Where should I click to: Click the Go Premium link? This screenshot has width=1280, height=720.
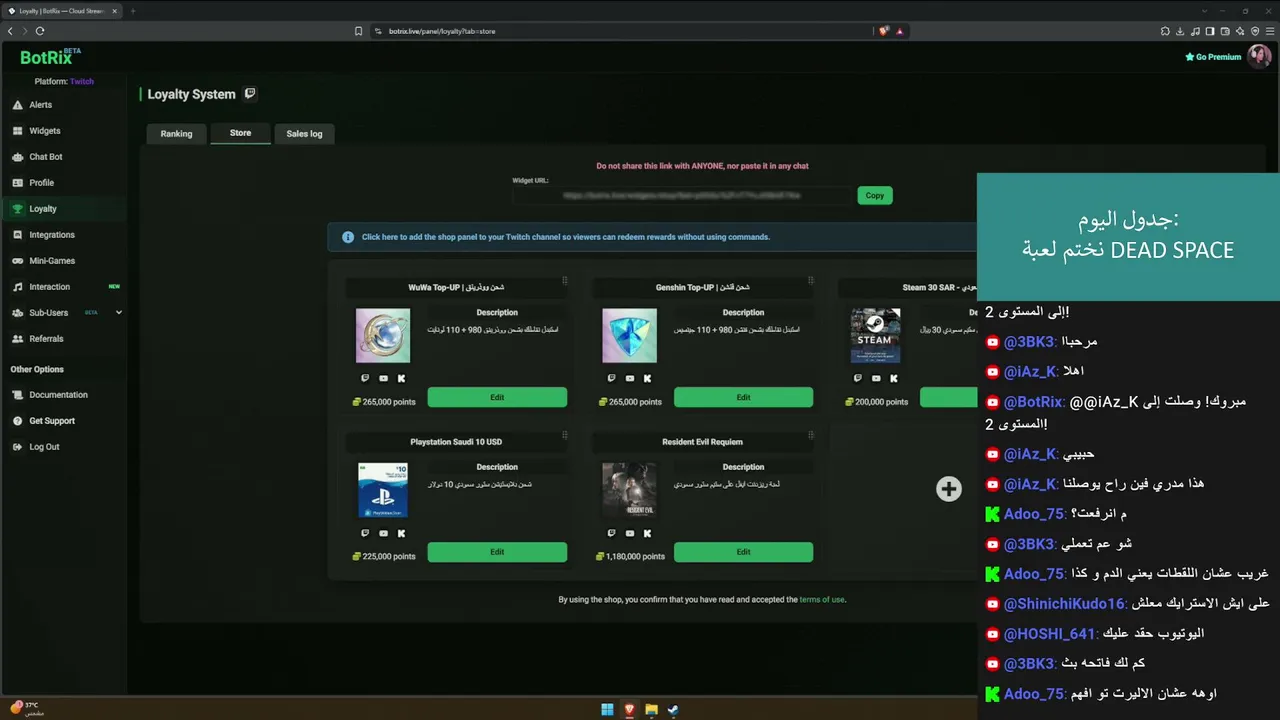[x=1213, y=57]
